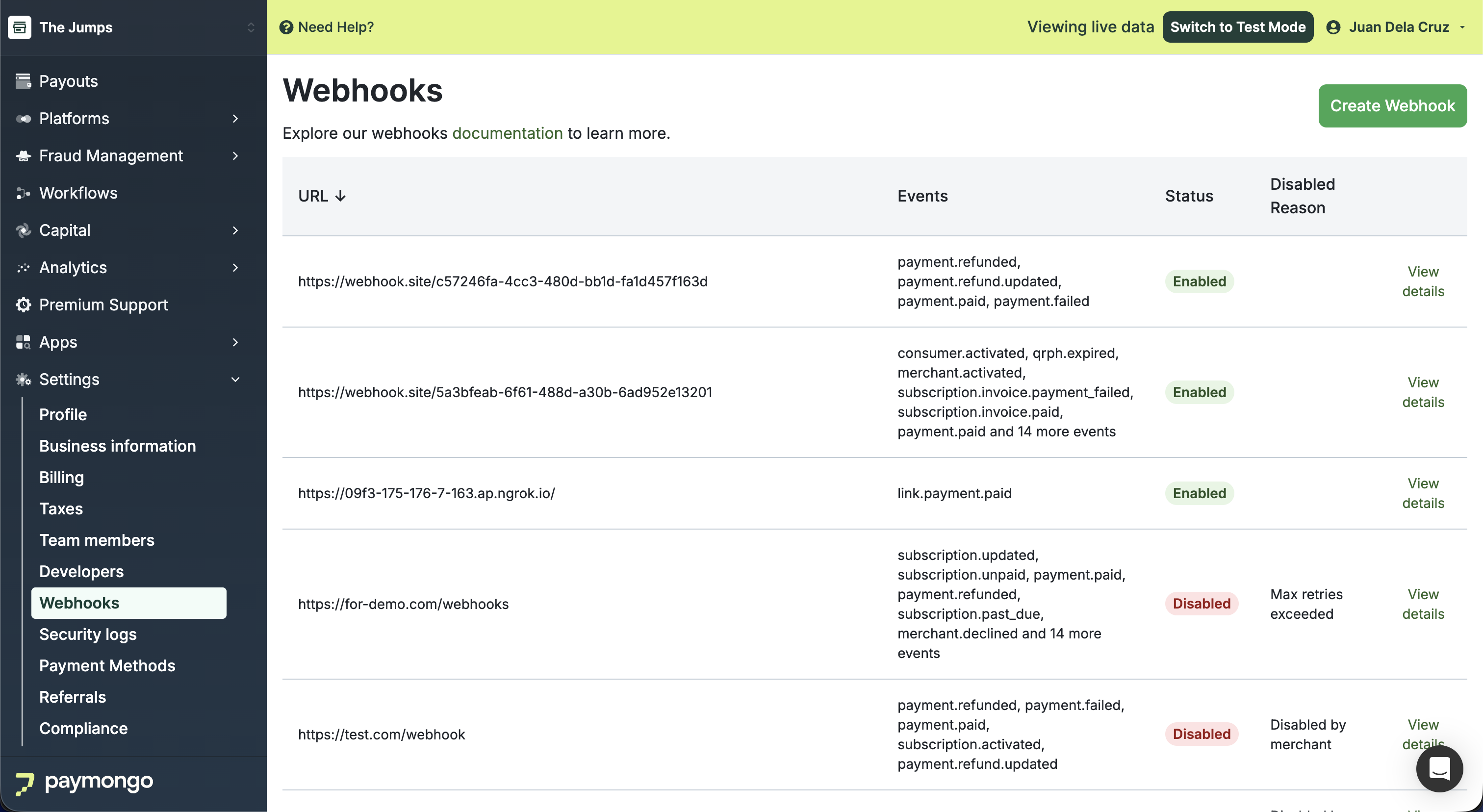
Task: Open The Jumps account switcher dropdown
Action: tap(251, 27)
